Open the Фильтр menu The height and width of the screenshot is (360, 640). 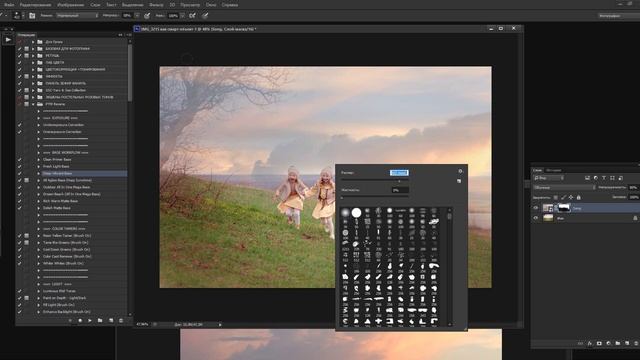click(x=156, y=5)
